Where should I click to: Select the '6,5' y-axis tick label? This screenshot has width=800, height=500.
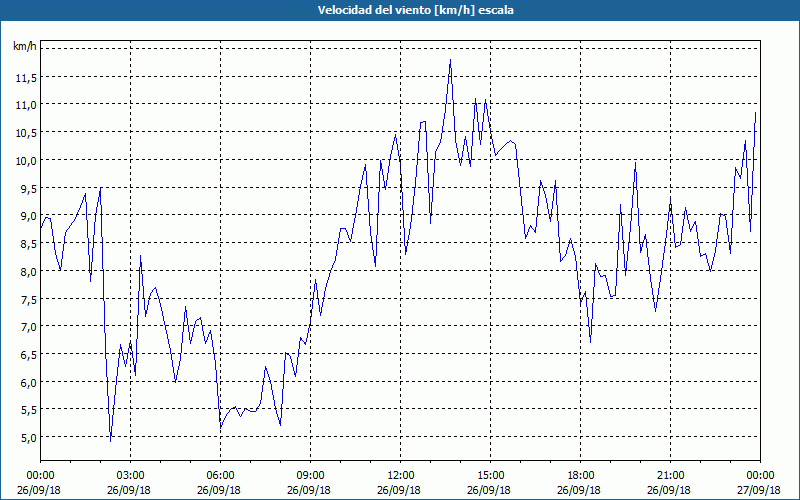click(28, 355)
